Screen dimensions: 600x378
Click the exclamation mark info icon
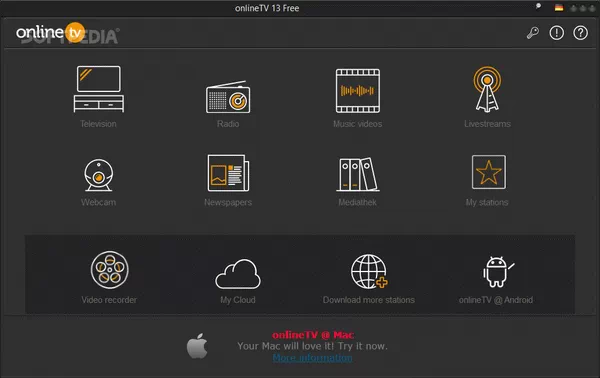556,33
